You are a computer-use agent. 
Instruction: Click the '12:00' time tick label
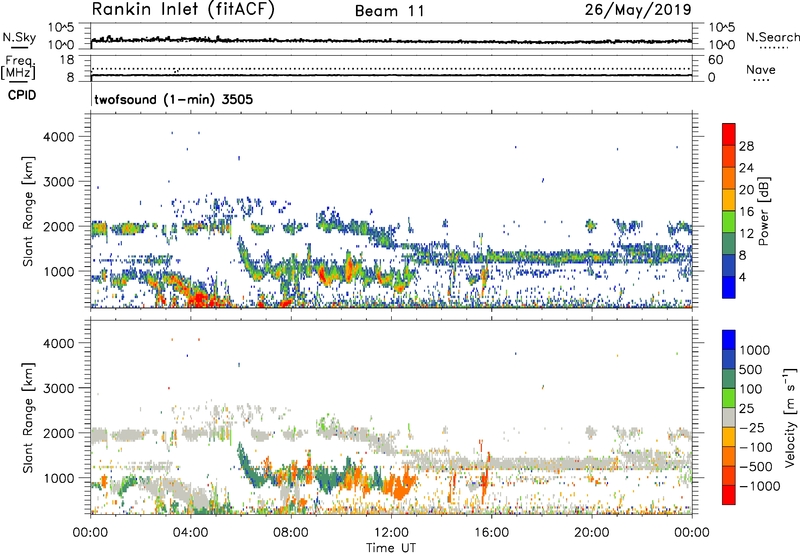(391, 533)
